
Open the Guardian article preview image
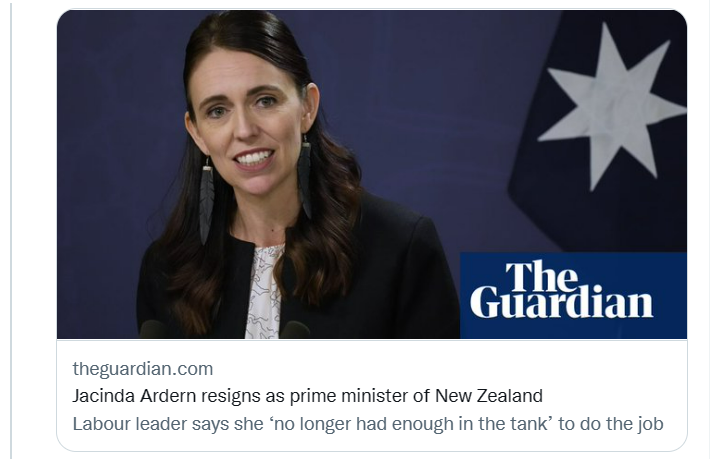point(372,174)
